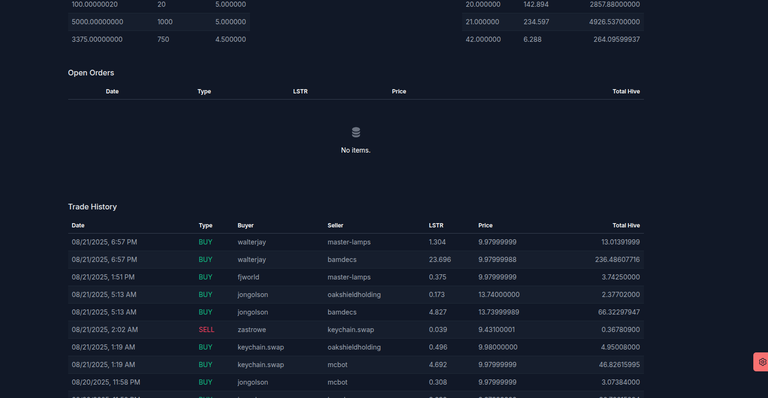Select sell order row with 234.597 LSTR
The image size is (768, 398).
[552, 22]
